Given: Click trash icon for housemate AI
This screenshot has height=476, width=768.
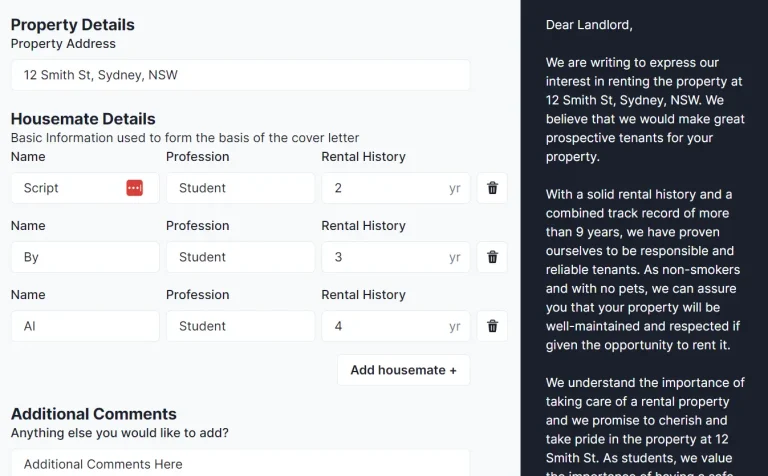Looking at the screenshot, I should (x=492, y=326).
